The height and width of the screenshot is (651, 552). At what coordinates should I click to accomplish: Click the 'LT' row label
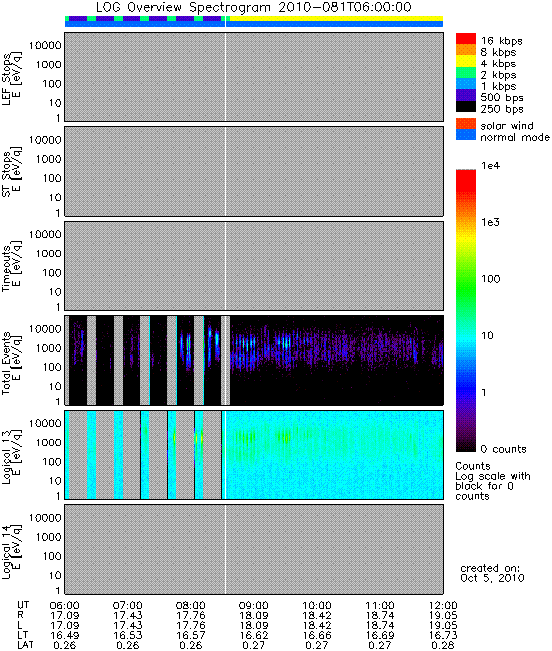[22, 636]
